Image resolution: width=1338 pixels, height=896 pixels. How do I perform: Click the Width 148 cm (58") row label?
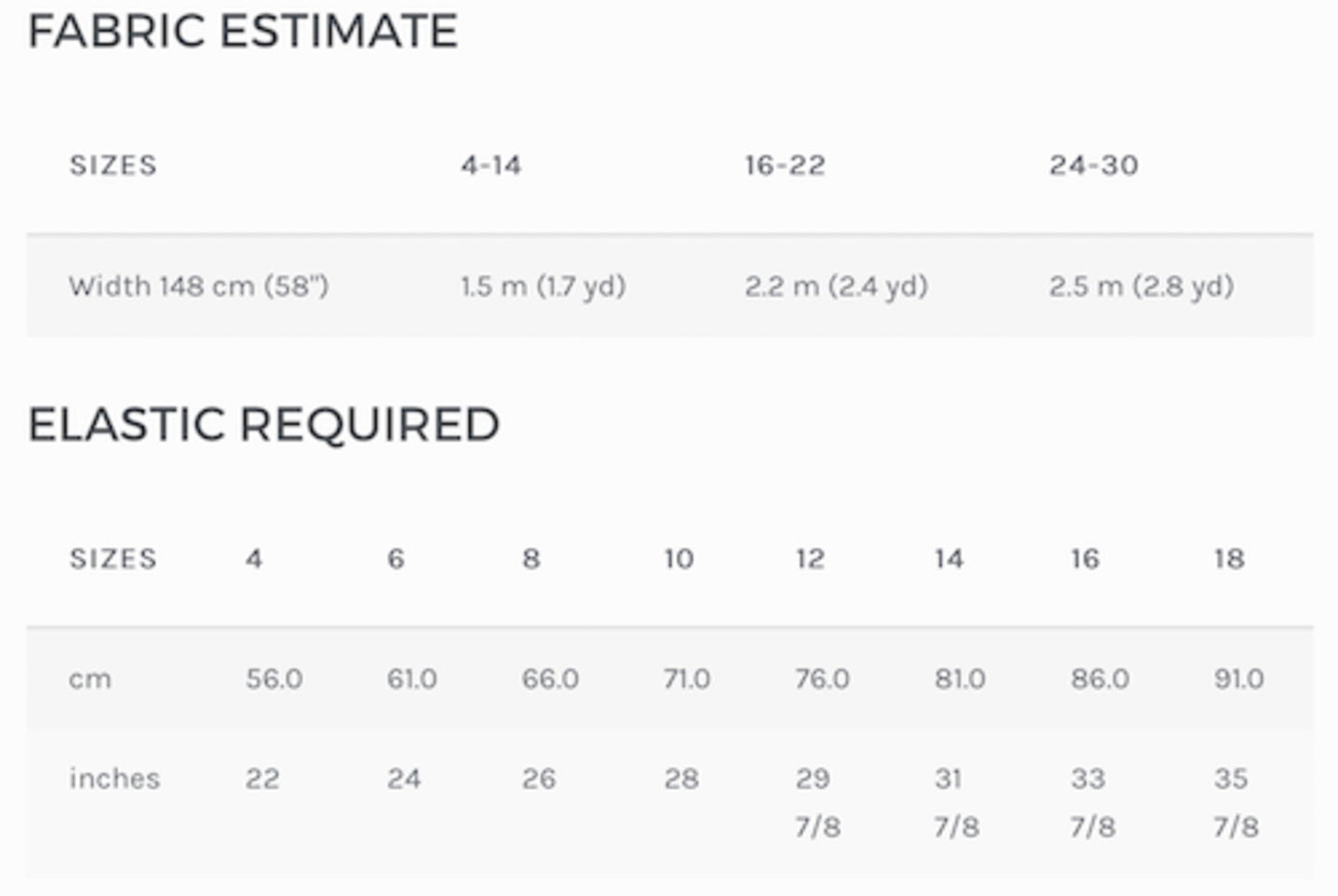[198, 286]
